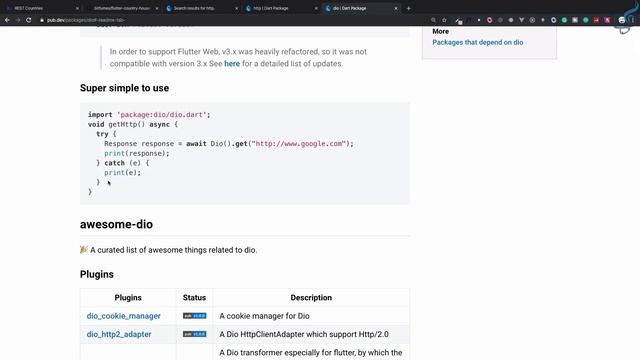Click the 'awesome-dio' heading

pos(116,224)
